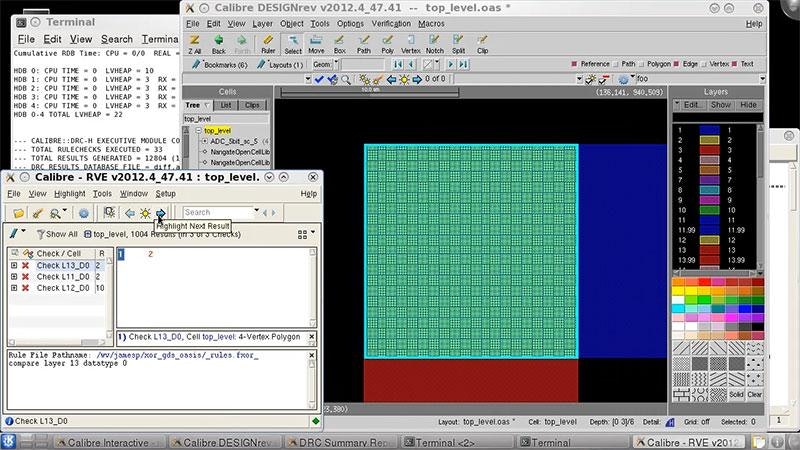This screenshot has width=800, height=450.
Task: Select result number 2 in RVE results list
Action: click(x=151, y=254)
